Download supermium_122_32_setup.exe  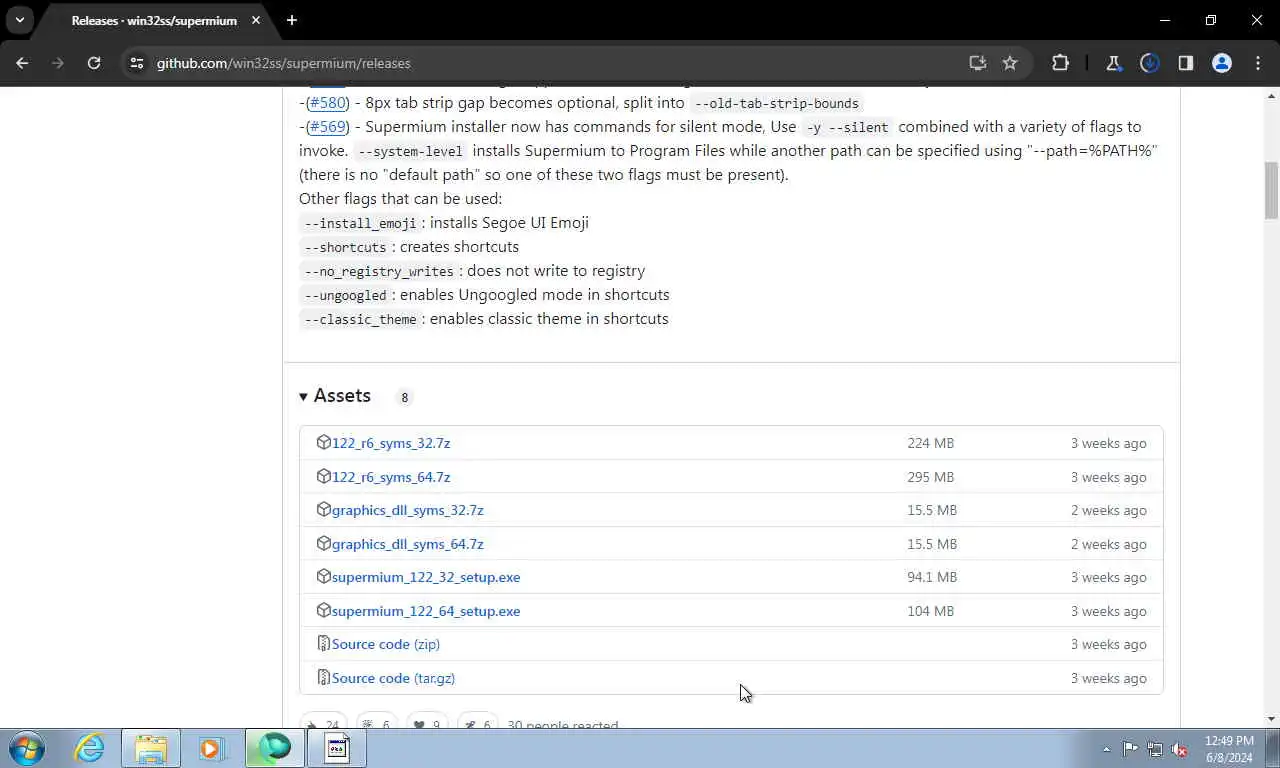click(426, 577)
